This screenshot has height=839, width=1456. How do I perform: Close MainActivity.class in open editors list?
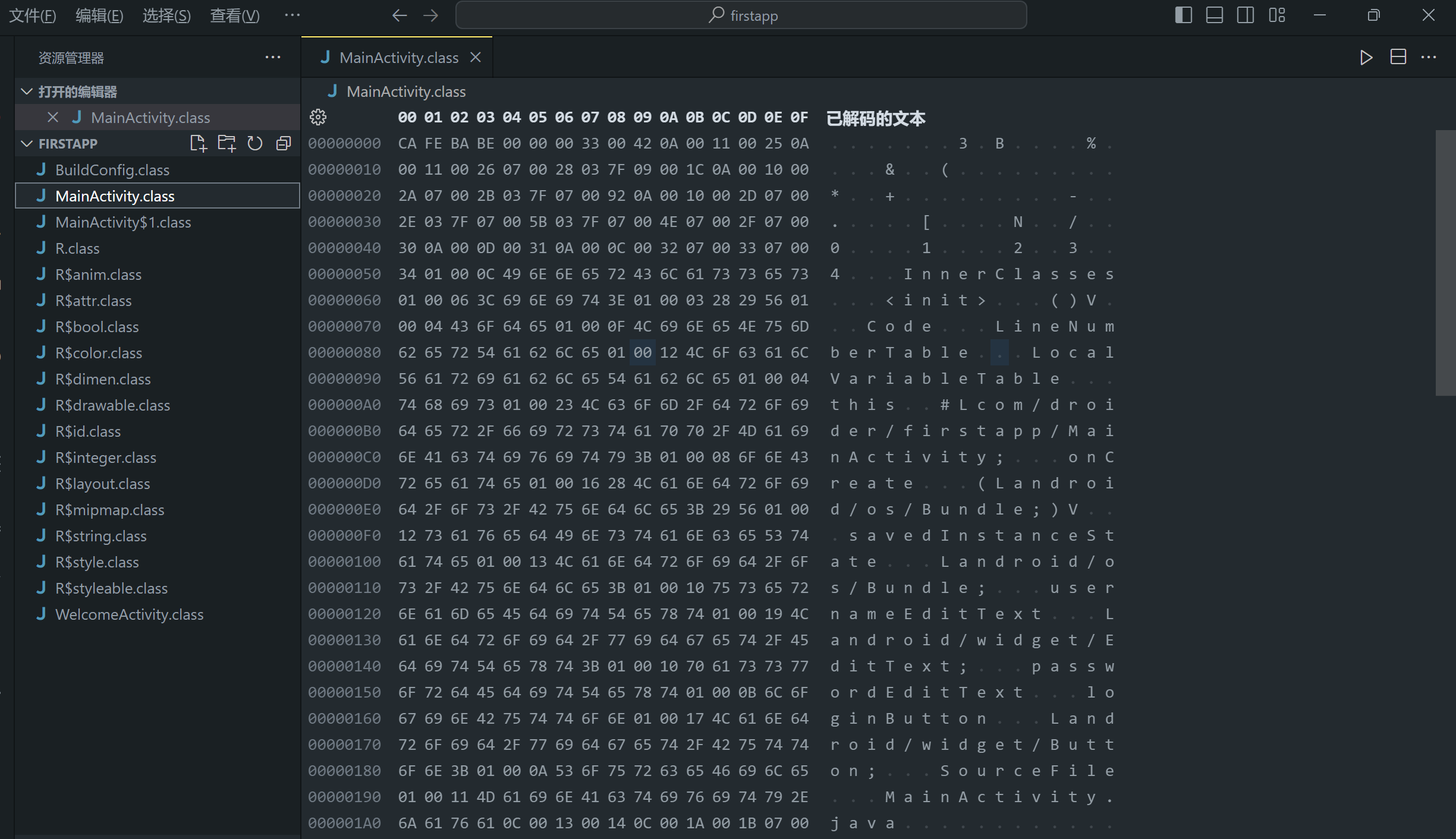tap(53, 117)
